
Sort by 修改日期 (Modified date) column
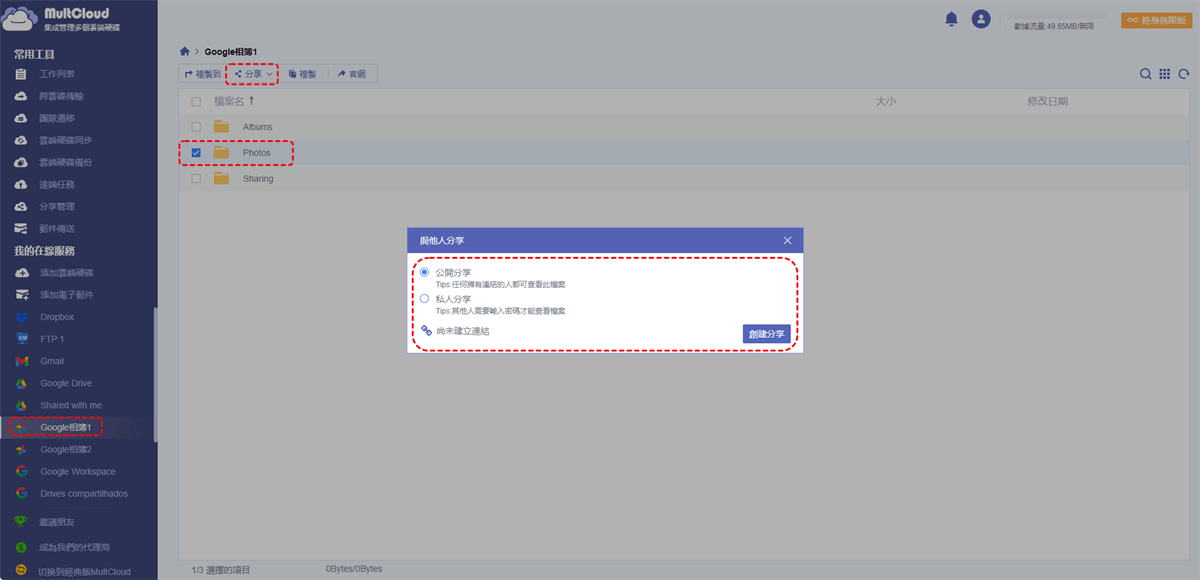point(1047,101)
